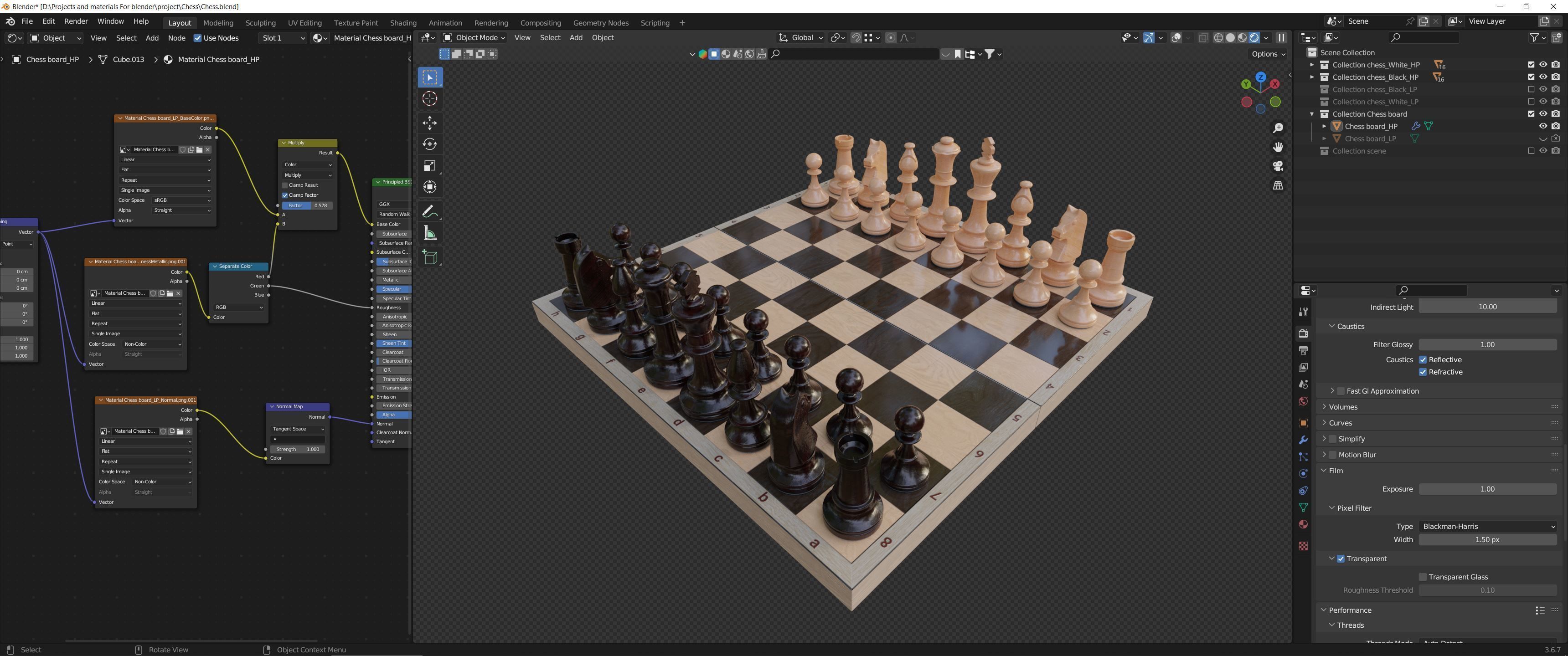Switch to the Shading workspace tab
Screen dimensions: 1568x656
403,22
